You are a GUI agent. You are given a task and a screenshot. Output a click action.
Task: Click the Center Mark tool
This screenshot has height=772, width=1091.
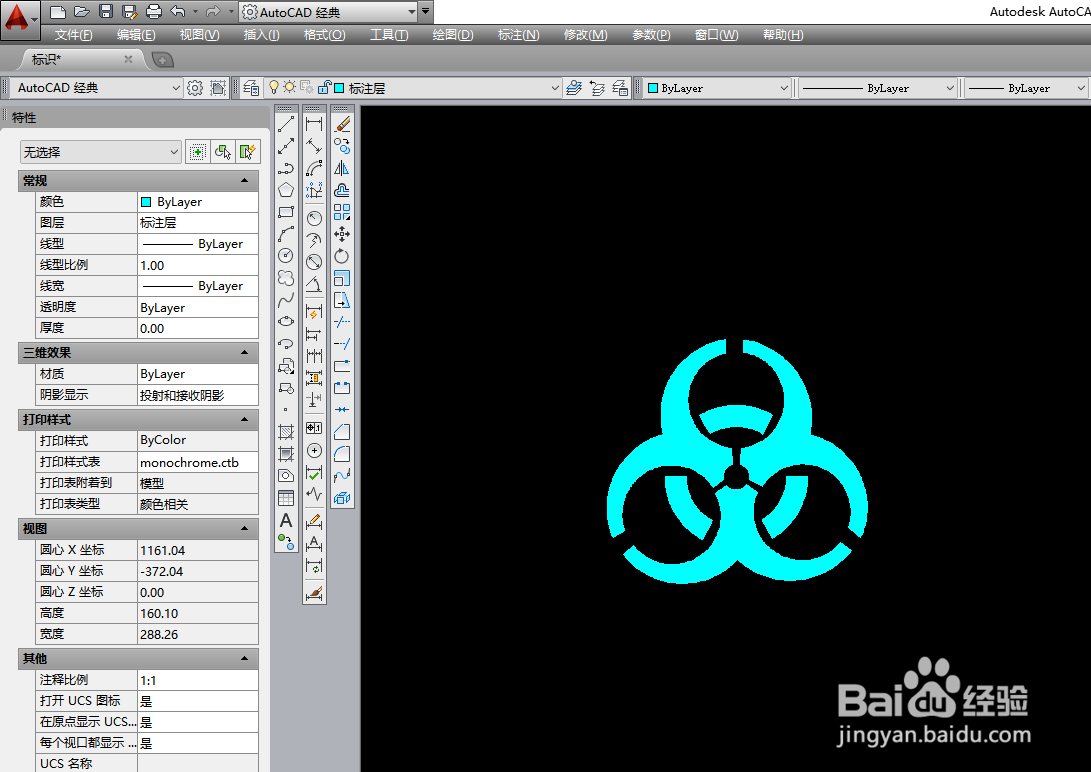314,451
